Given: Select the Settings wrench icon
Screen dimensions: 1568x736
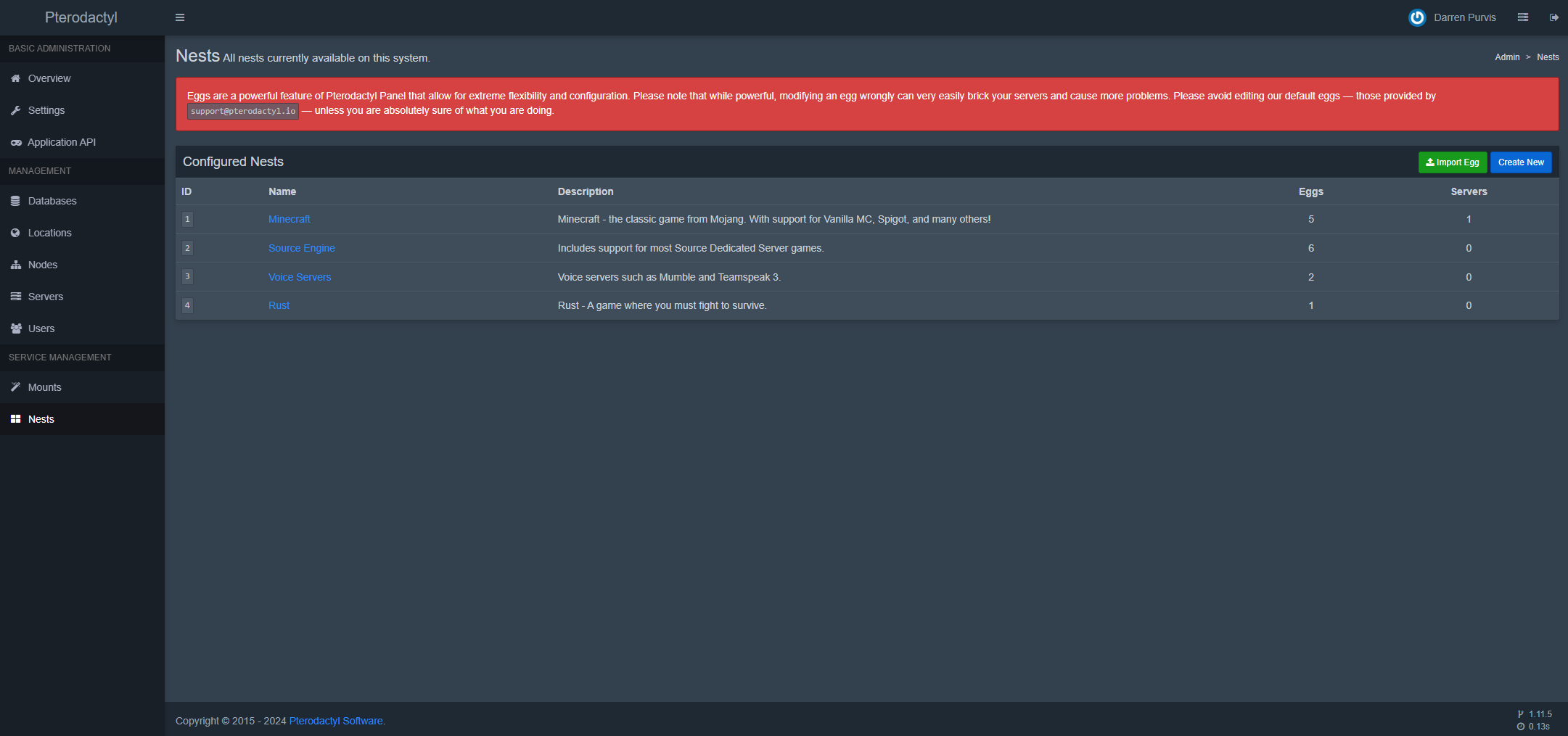Looking at the screenshot, I should pyautogui.click(x=16, y=110).
